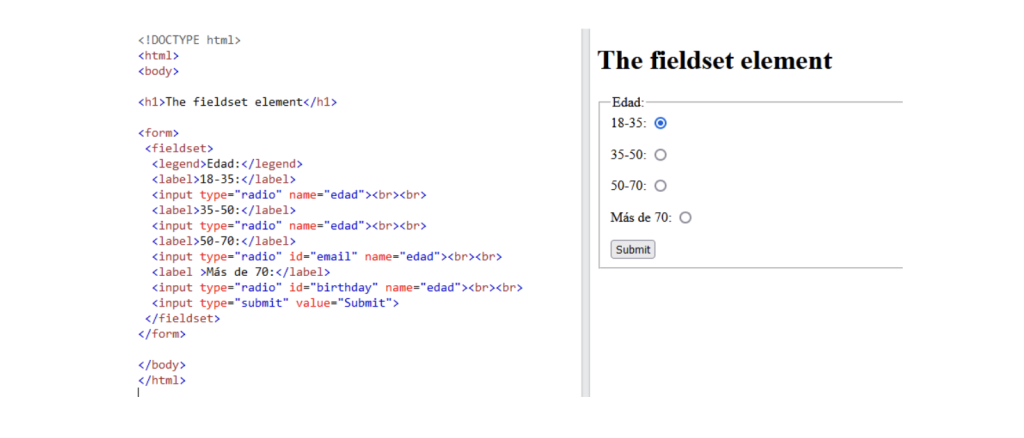
Task: Select the Más de 70 radio button
Action: pyautogui.click(x=685, y=218)
